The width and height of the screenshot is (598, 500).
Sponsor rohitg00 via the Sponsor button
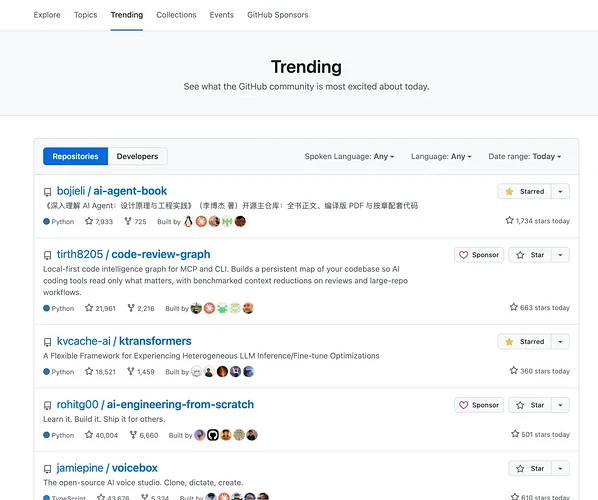479,405
